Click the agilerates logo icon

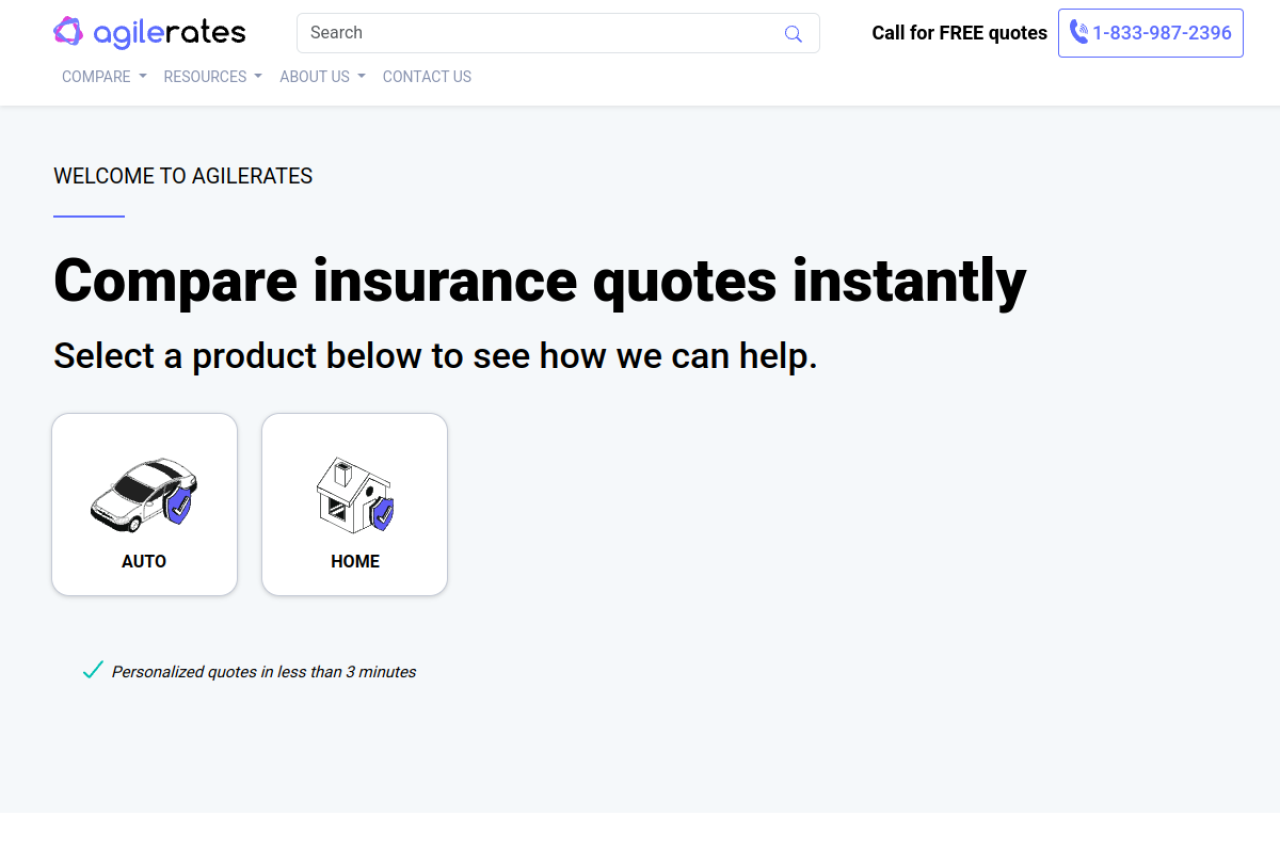pos(68,32)
